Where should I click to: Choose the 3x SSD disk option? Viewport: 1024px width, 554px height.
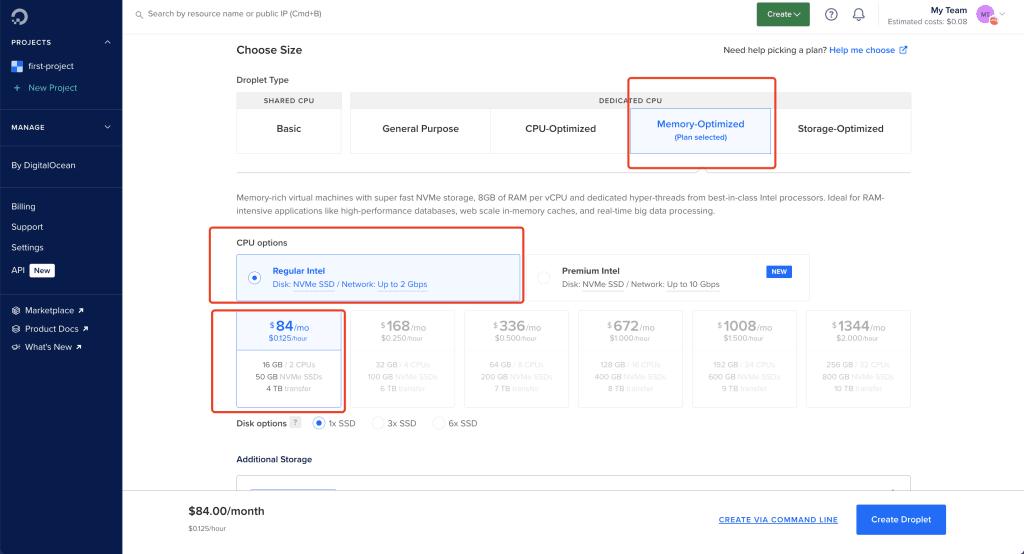(377, 423)
